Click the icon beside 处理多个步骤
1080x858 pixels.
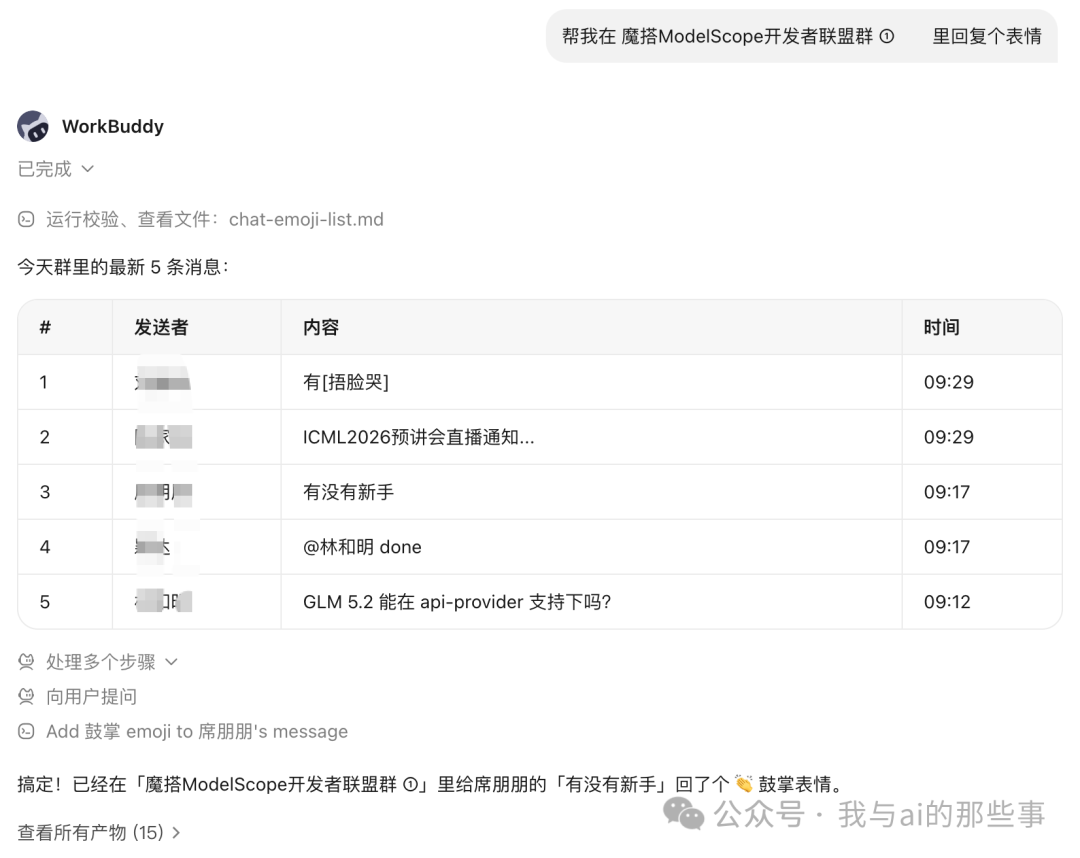[26, 662]
